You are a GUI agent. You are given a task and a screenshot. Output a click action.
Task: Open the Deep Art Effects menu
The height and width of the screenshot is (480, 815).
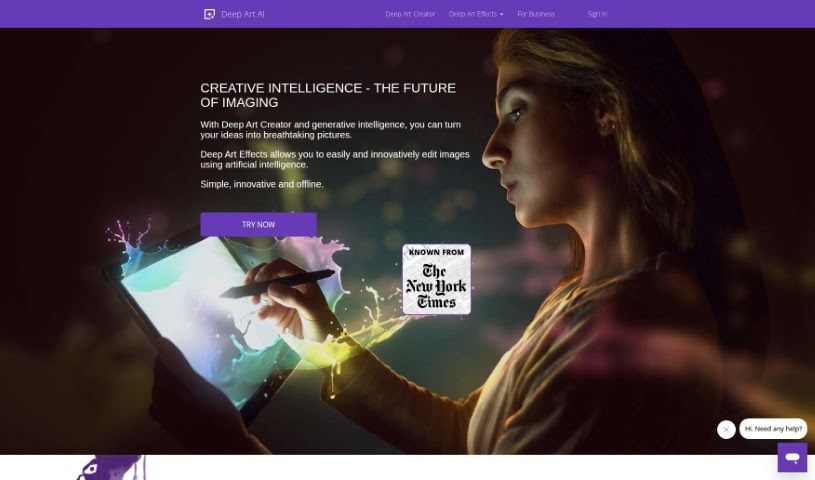(473, 14)
